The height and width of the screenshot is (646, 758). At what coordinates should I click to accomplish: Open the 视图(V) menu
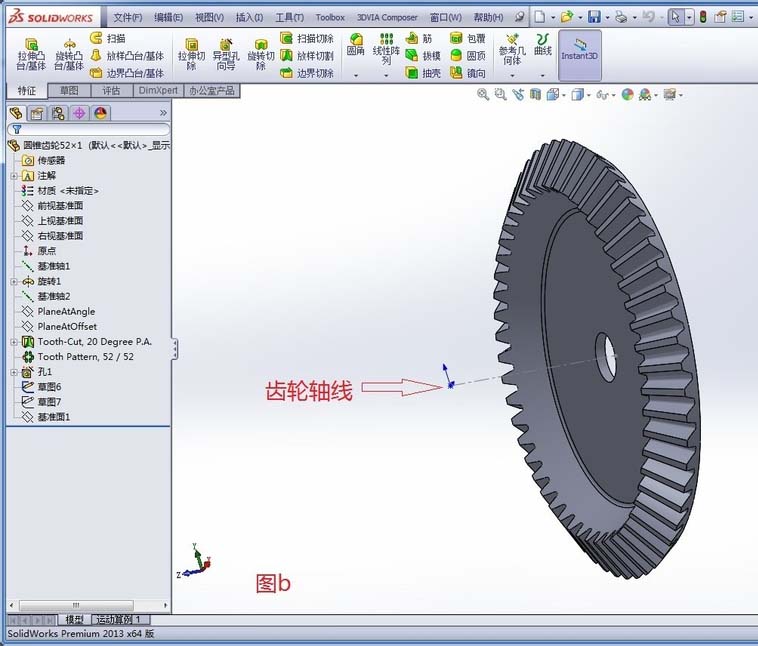pyautogui.click(x=209, y=17)
